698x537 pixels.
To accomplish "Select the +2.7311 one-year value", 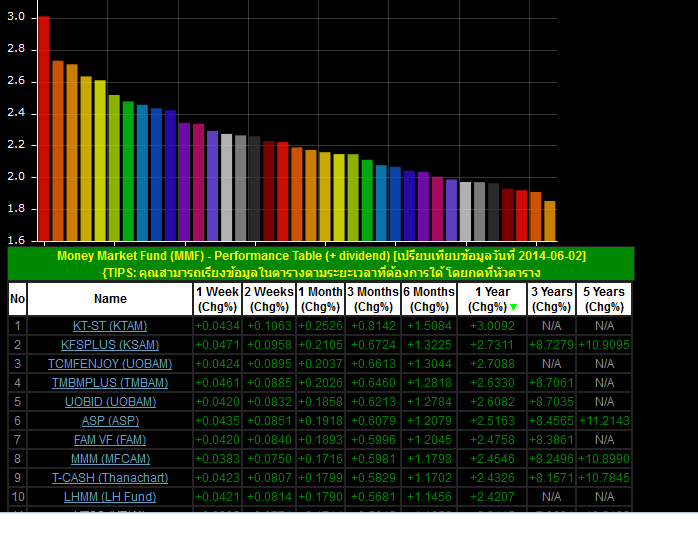I will [492, 345].
